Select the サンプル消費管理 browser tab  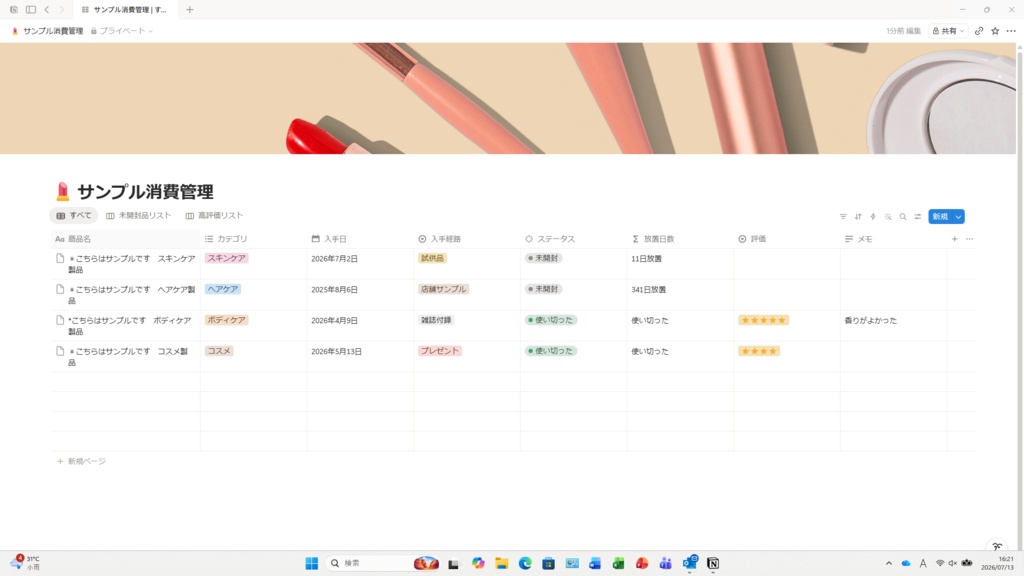pos(124,10)
